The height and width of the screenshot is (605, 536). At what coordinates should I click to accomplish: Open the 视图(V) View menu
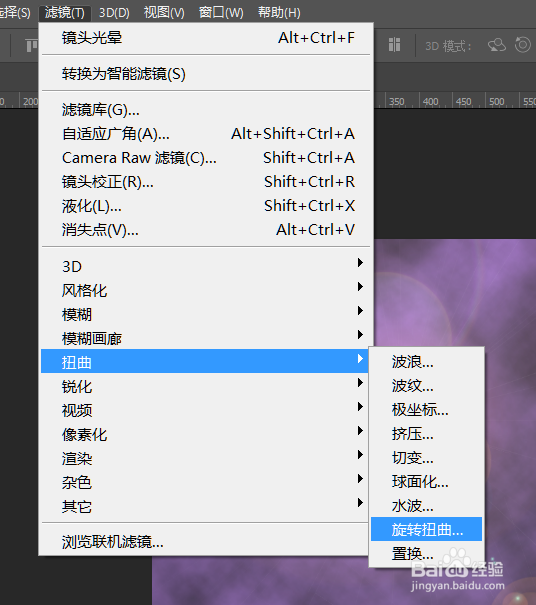tap(164, 13)
